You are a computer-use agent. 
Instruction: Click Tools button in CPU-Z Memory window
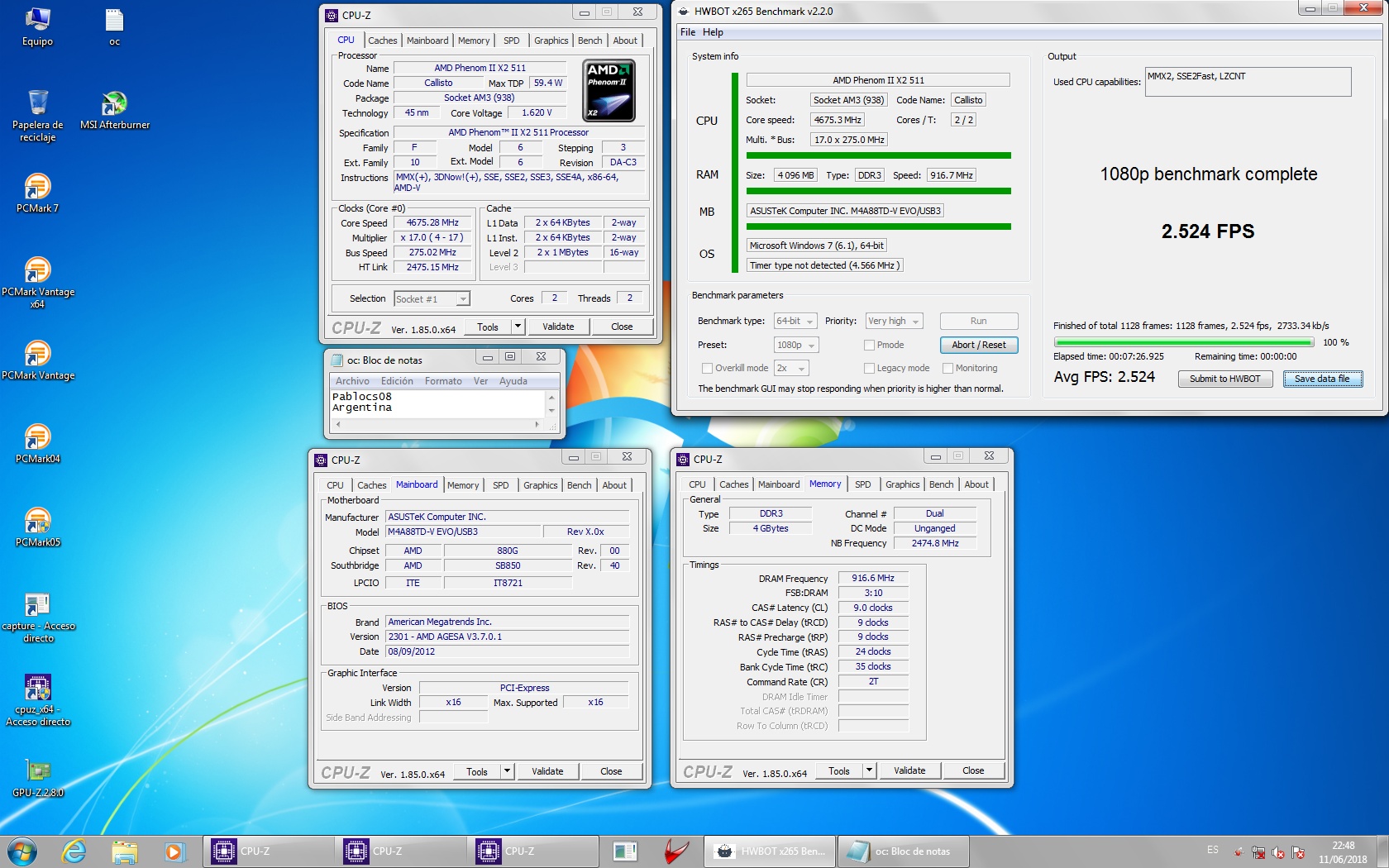(839, 771)
